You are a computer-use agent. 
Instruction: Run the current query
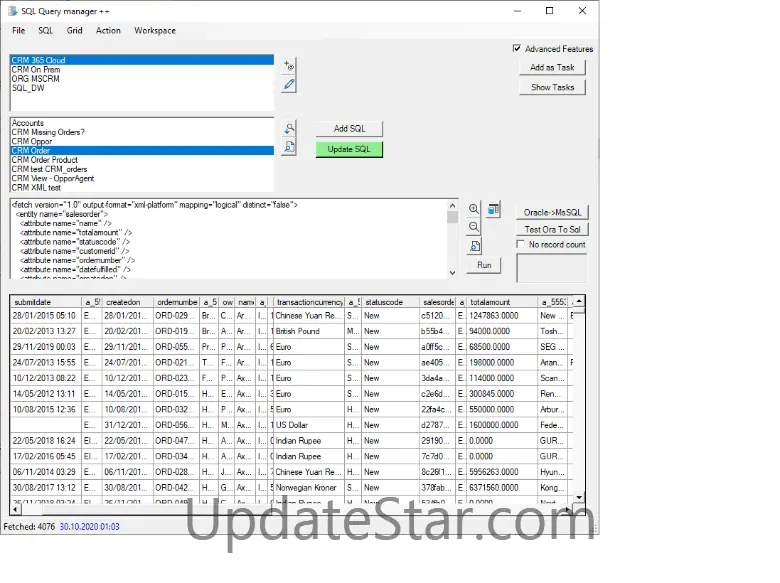[484, 265]
